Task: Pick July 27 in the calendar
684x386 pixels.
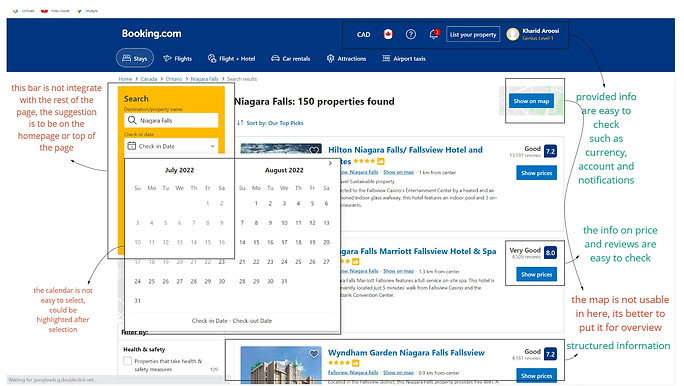Action: pos(179,281)
